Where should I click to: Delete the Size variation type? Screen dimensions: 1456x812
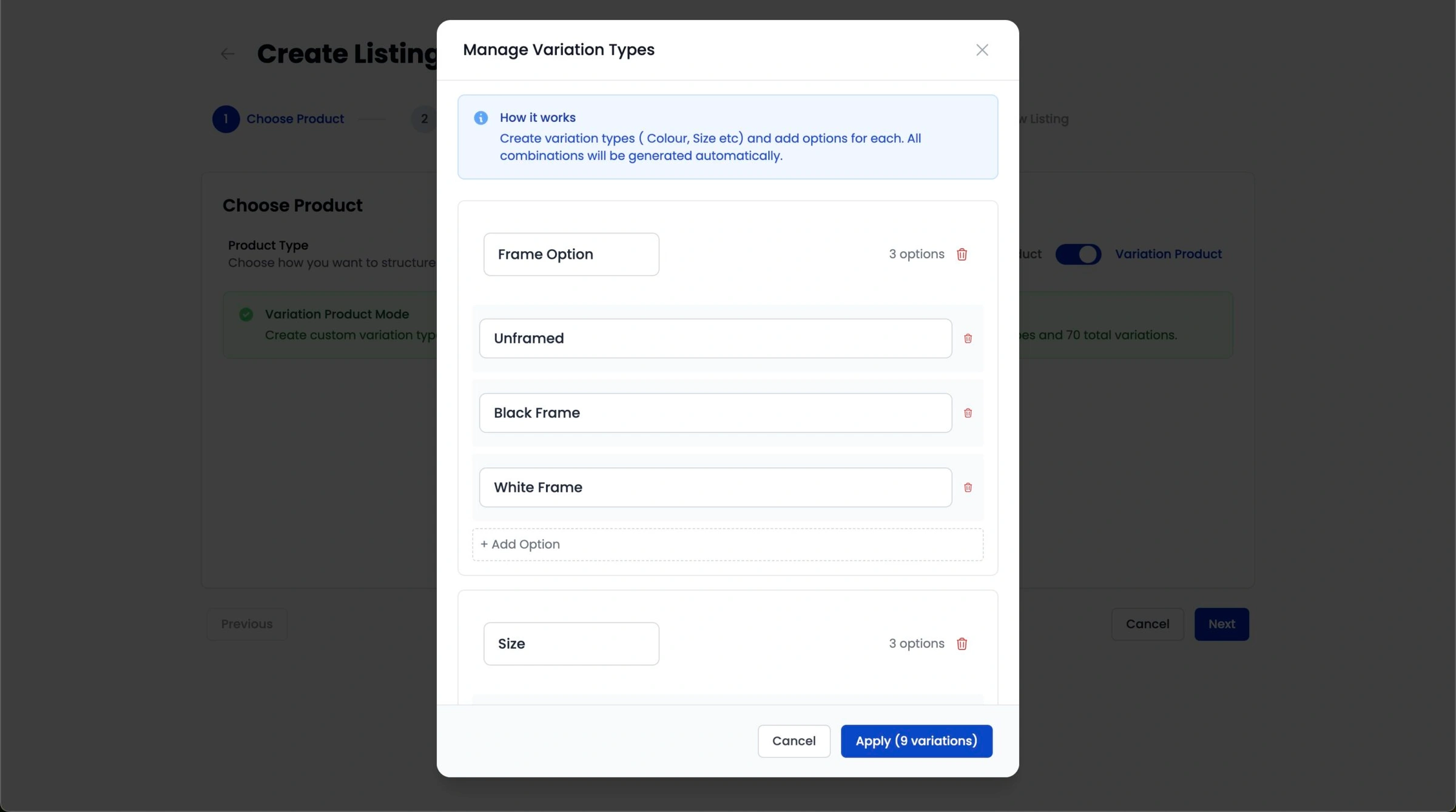click(x=962, y=643)
